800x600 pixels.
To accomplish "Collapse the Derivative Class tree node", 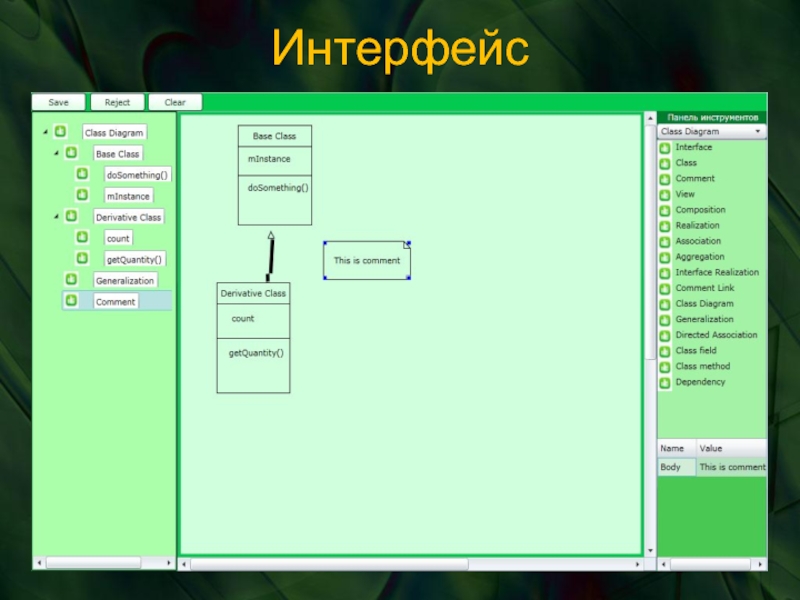I will pyautogui.click(x=56, y=216).
